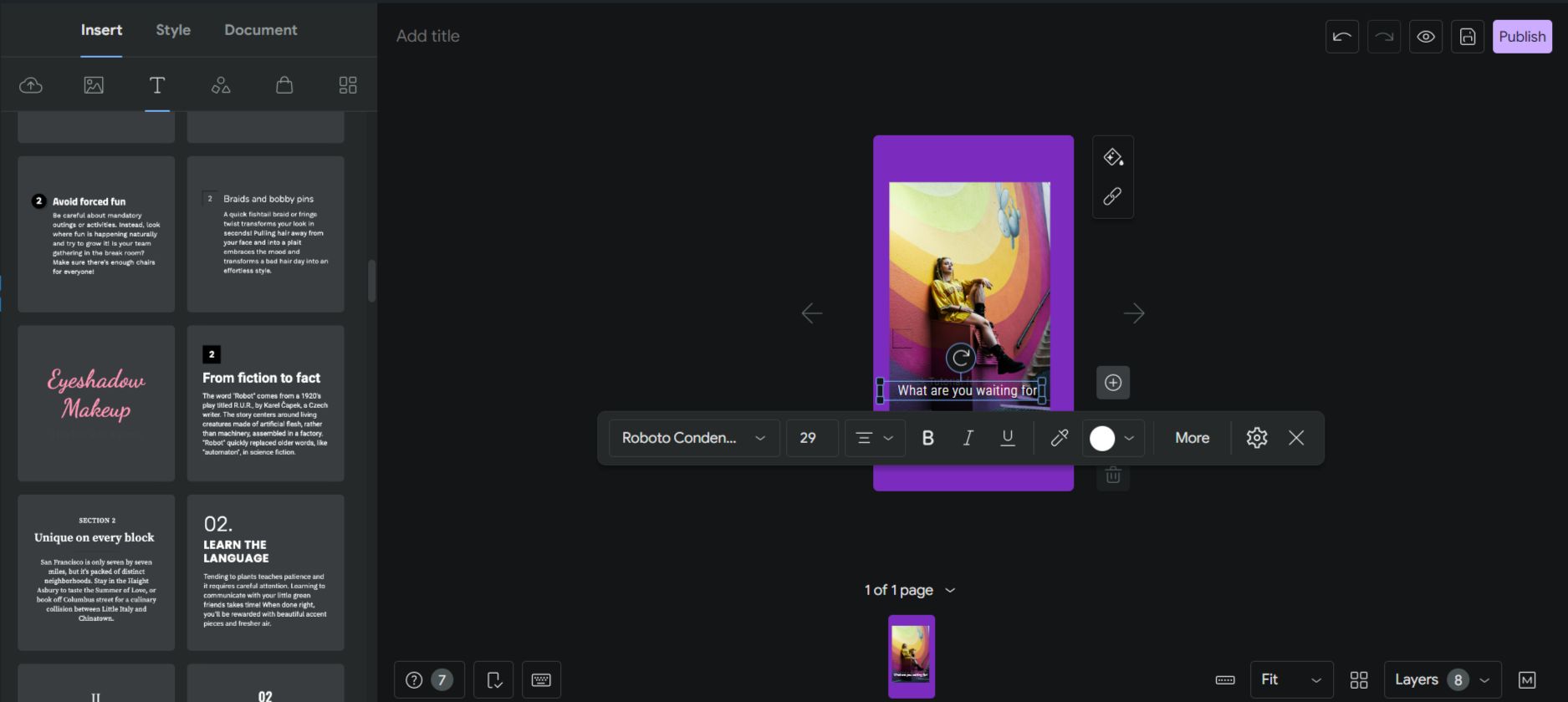This screenshot has height=702, width=1568.
Task: Insert the Eyeshadow Makeup text template
Action: 96,404
